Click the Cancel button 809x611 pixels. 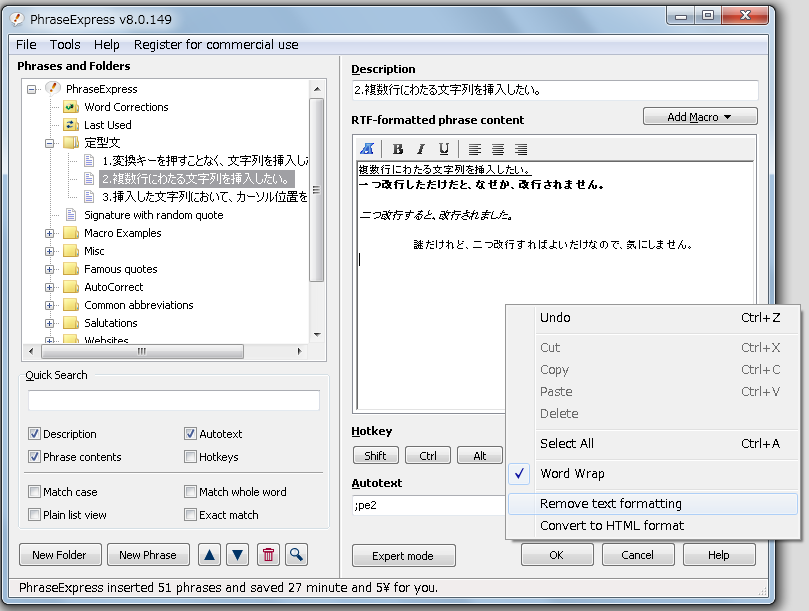[638, 555]
